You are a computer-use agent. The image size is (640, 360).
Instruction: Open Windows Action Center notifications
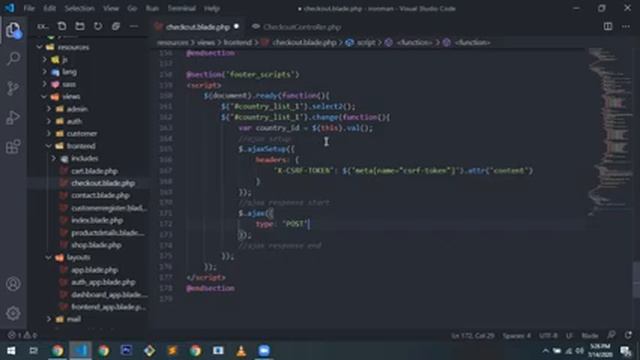626,351
